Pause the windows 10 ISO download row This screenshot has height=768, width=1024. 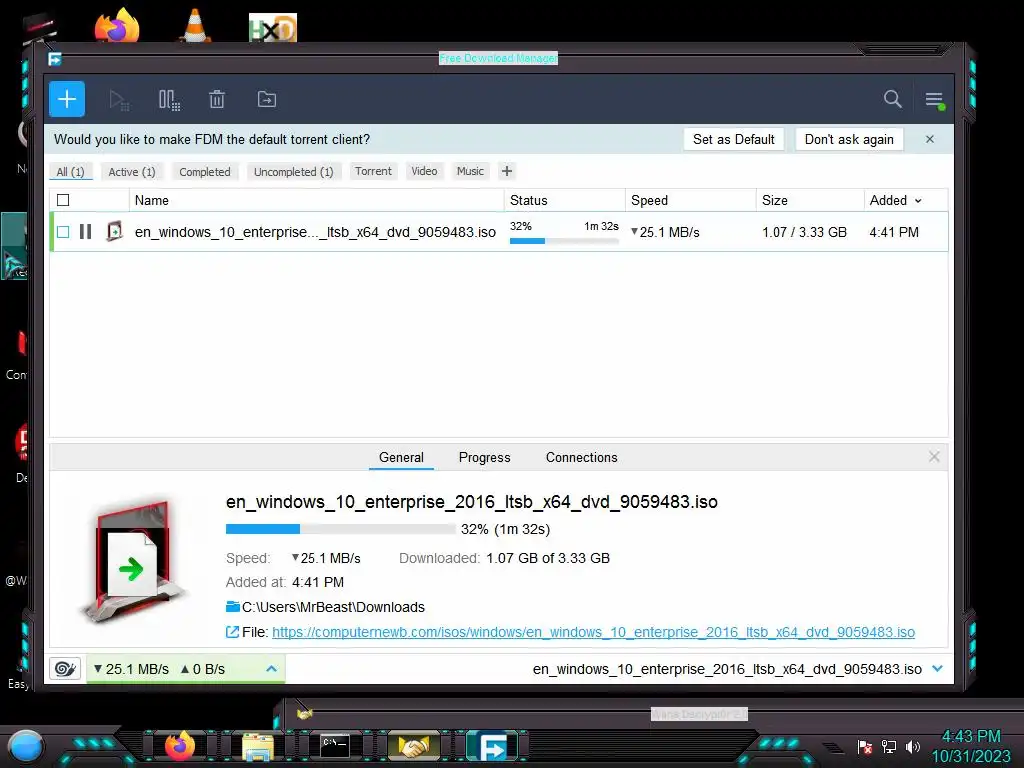coord(86,232)
